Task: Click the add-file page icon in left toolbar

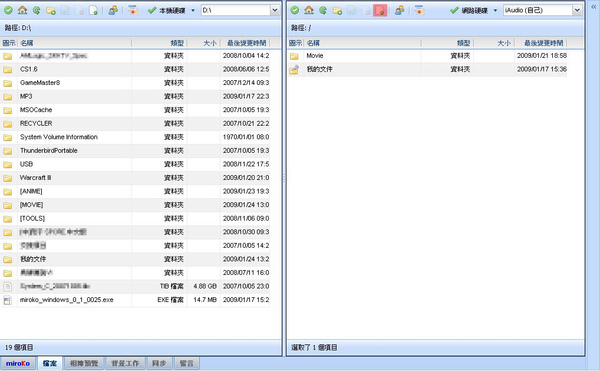Action: pyautogui.click(x=93, y=10)
